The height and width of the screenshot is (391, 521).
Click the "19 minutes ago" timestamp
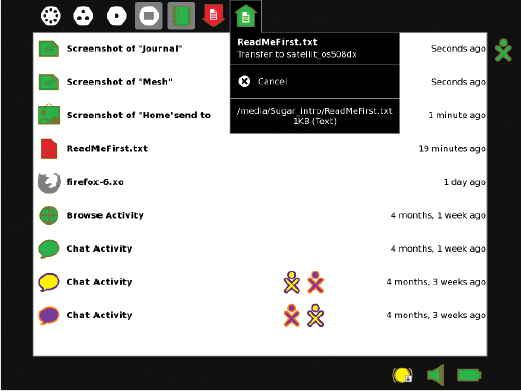pyautogui.click(x=452, y=149)
